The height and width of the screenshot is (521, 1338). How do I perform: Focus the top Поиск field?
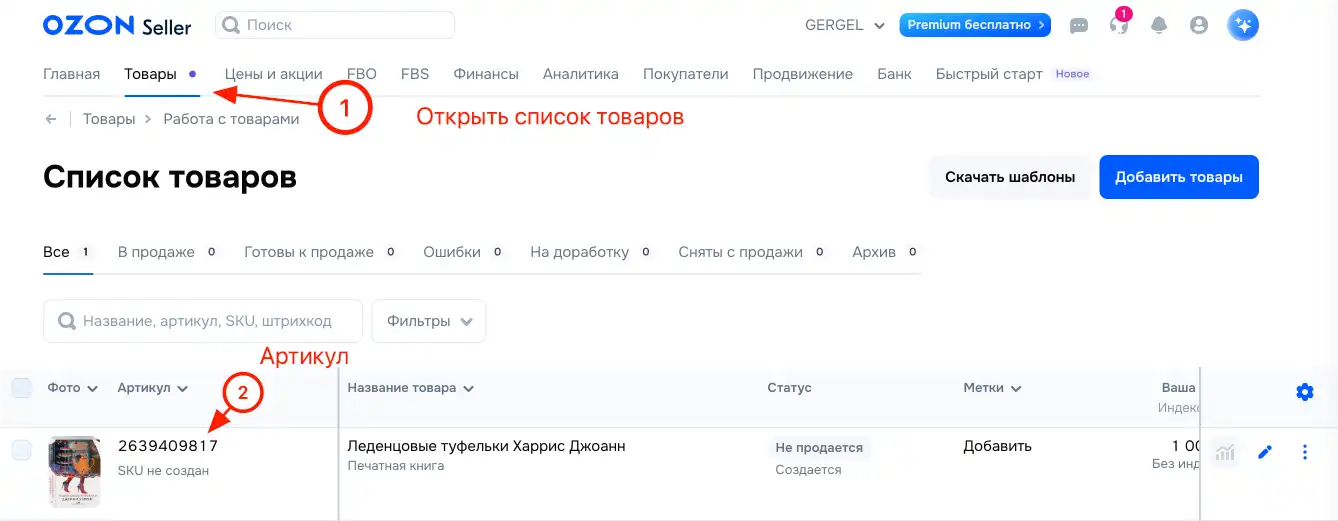click(x=335, y=25)
